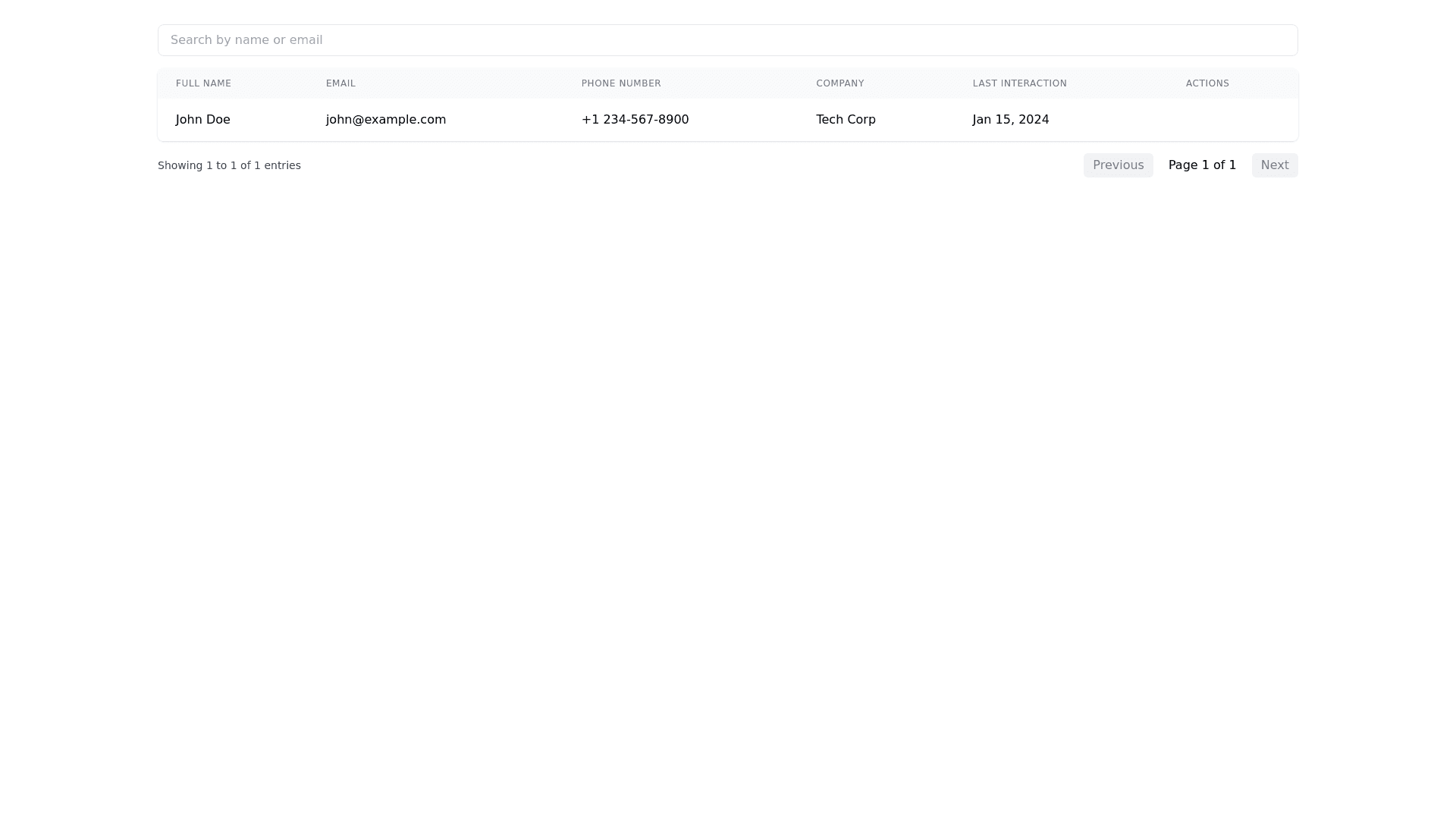The width and height of the screenshot is (1456, 819).
Task: Click the blank margin left of the table
Action: click(x=76, y=120)
